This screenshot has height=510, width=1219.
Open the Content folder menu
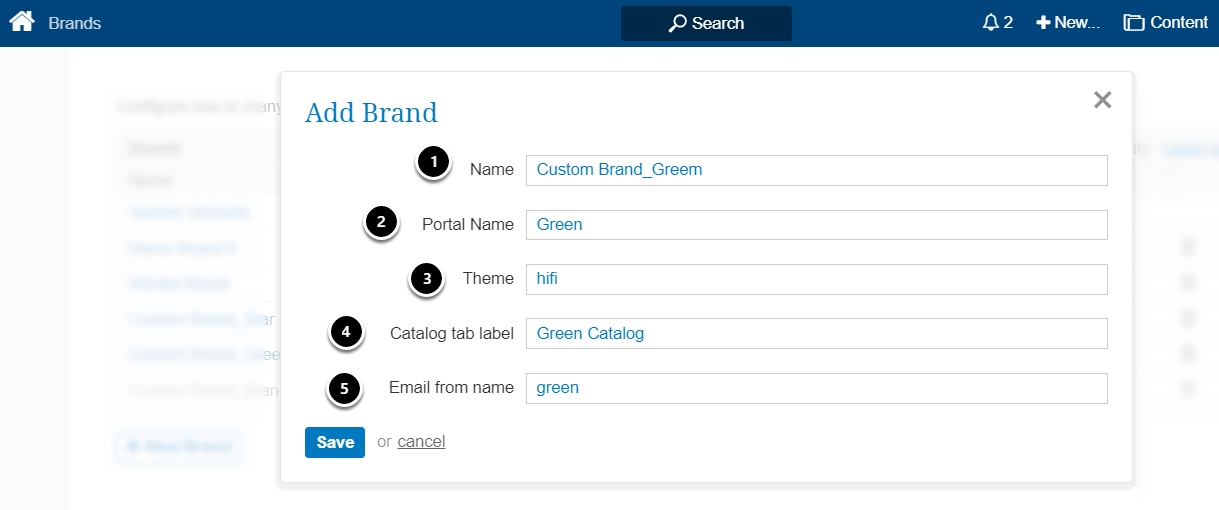1166,22
